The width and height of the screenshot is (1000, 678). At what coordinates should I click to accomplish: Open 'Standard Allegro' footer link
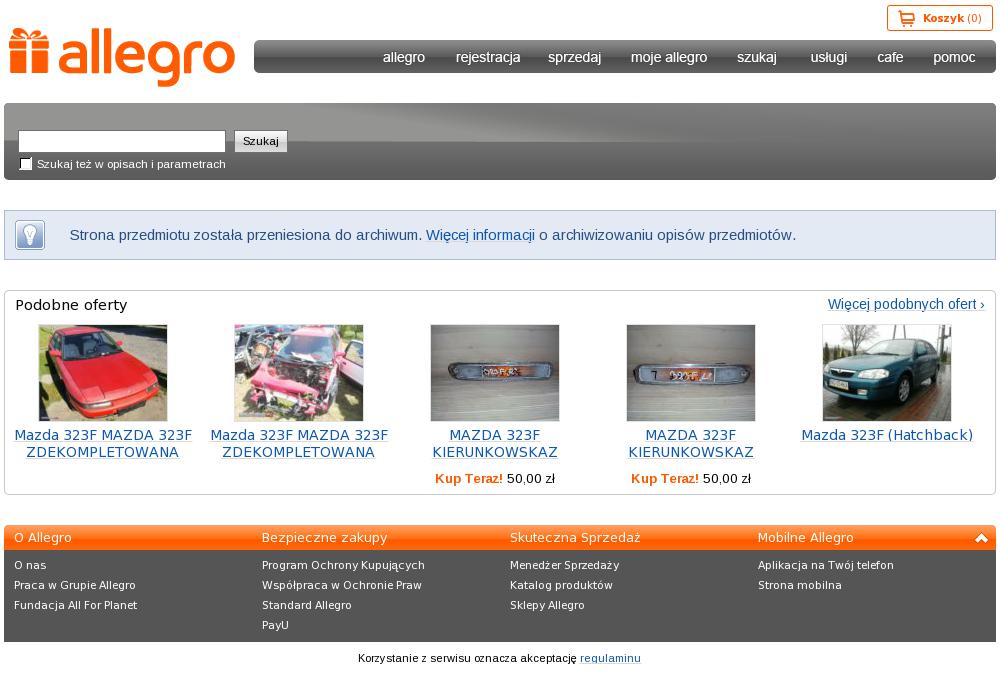click(x=307, y=605)
